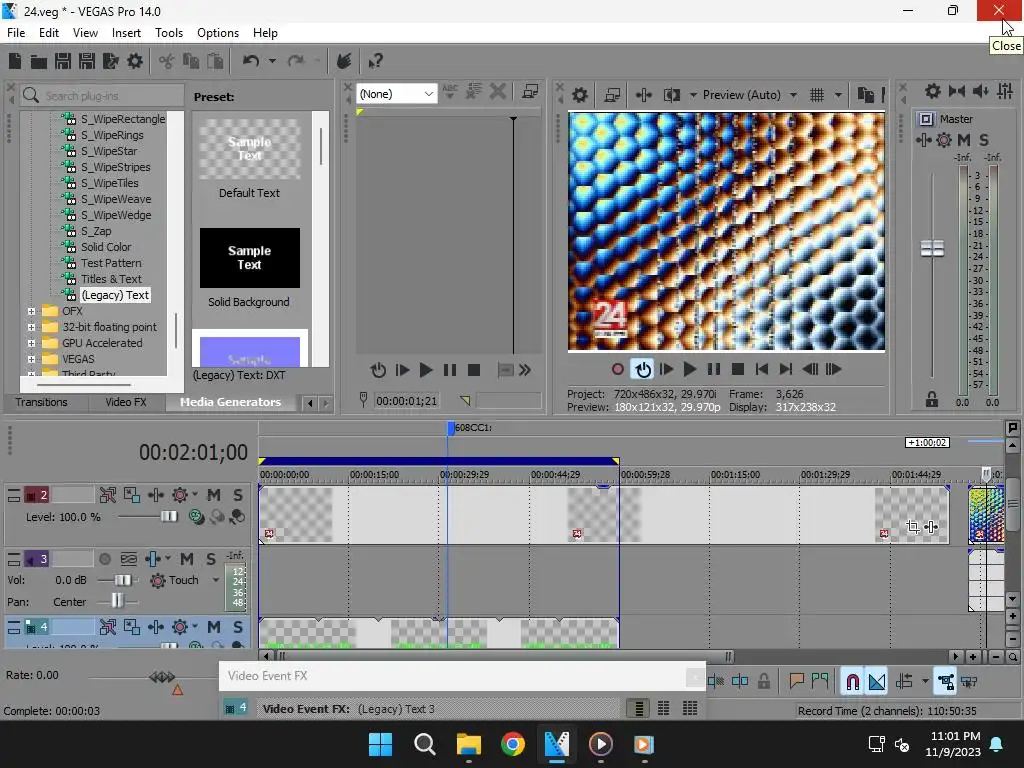Click the taskbar Search icon
Screen dimensions: 1024x768
click(424, 744)
